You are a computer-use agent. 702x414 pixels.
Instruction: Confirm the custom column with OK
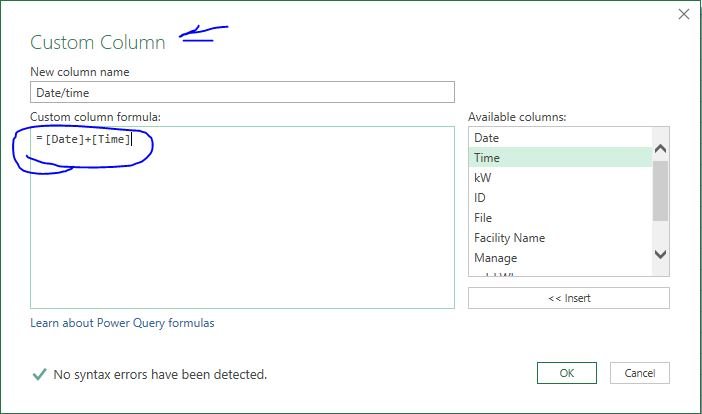pyautogui.click(x=566, y=373)
